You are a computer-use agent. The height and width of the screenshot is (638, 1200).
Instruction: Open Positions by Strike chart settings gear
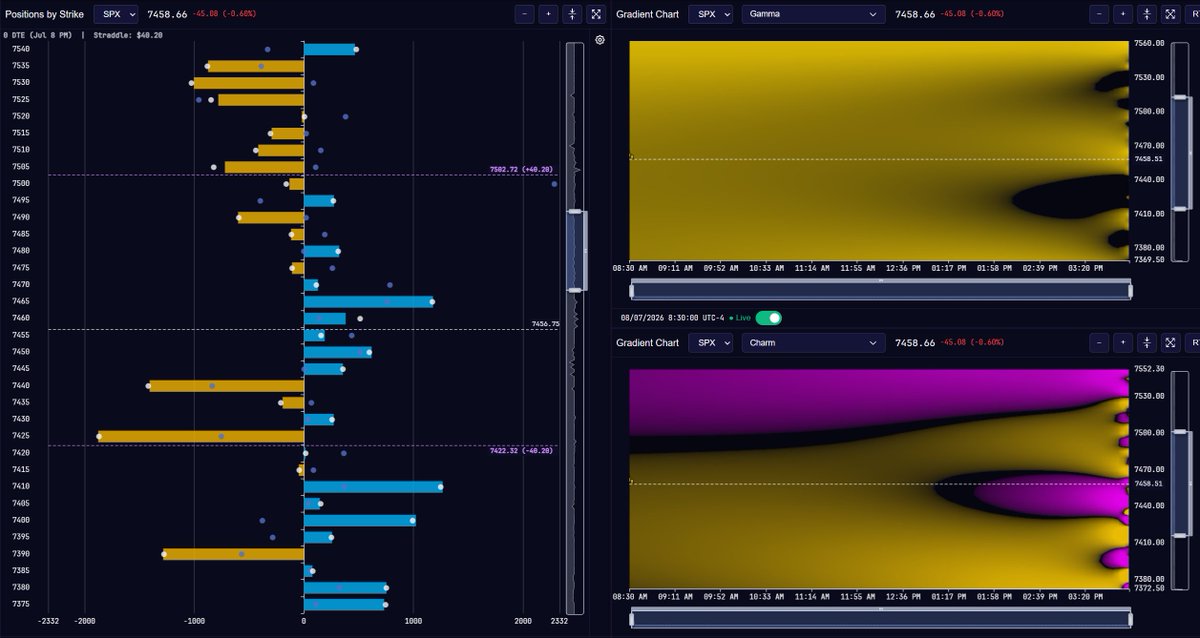[x=600, y=40]
